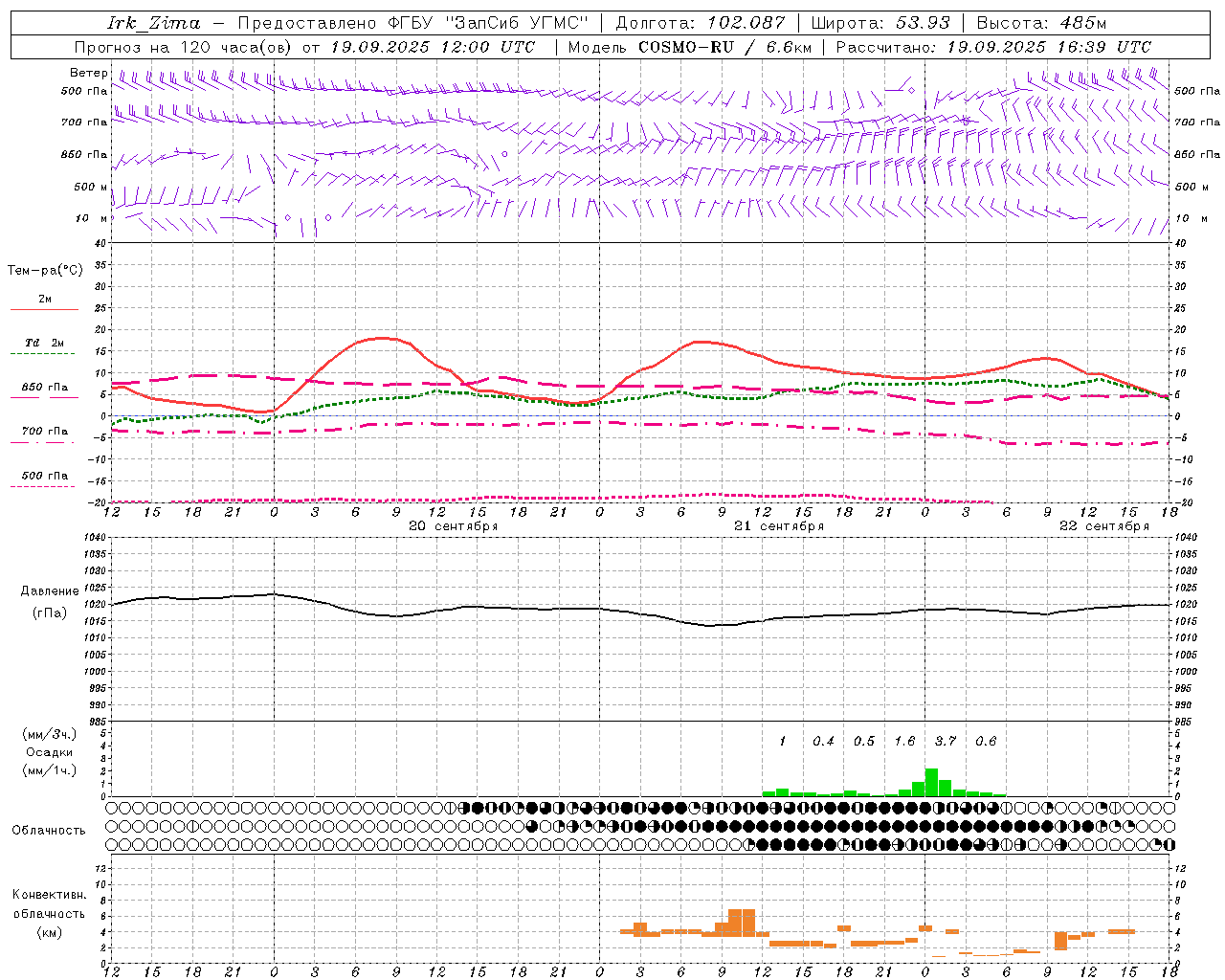This screenshot has height=980, width=1225.
Task: Click the 10 м wind level label on the left
Action: click(x=92, y=218)
